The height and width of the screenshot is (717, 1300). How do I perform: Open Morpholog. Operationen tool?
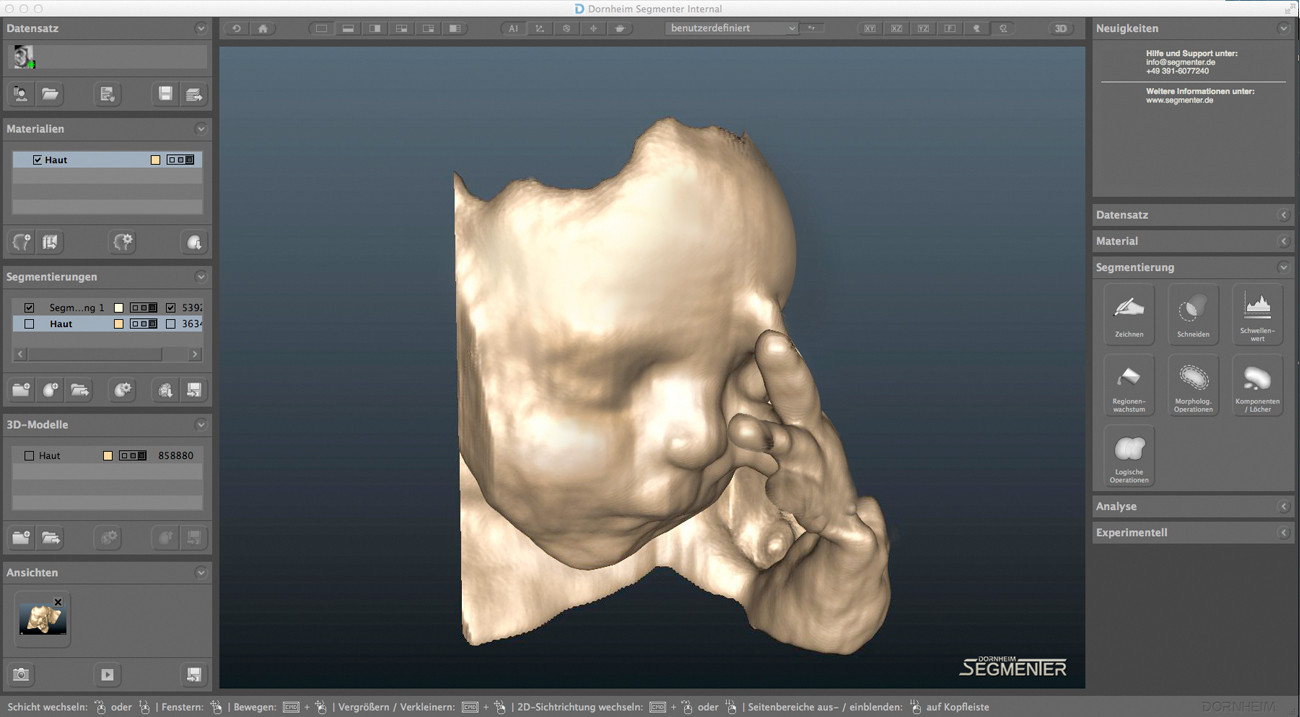click(1193, 384)
